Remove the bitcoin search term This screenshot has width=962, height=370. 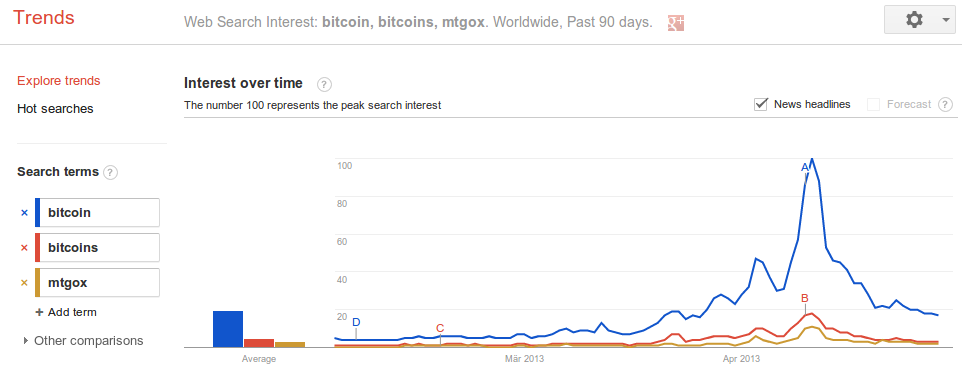25,213
